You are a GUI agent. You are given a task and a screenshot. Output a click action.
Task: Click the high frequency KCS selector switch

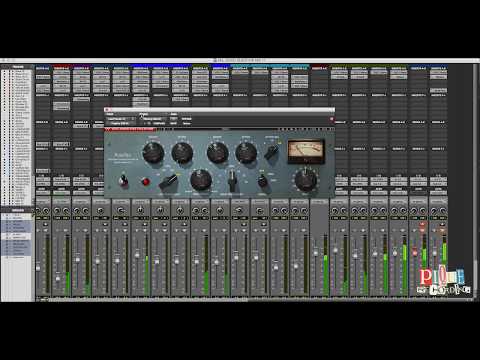(x=232, y=180)
